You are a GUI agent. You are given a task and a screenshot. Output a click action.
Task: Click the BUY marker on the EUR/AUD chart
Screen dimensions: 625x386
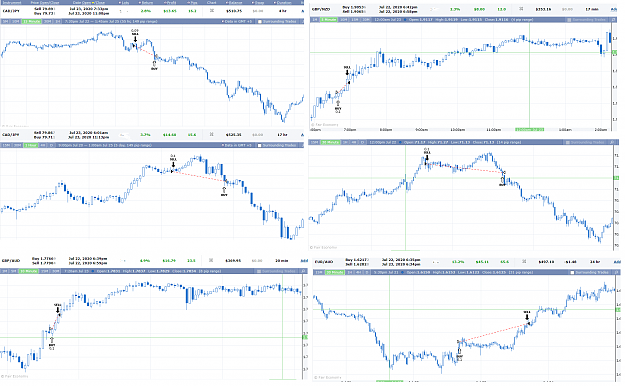(460, 354)
